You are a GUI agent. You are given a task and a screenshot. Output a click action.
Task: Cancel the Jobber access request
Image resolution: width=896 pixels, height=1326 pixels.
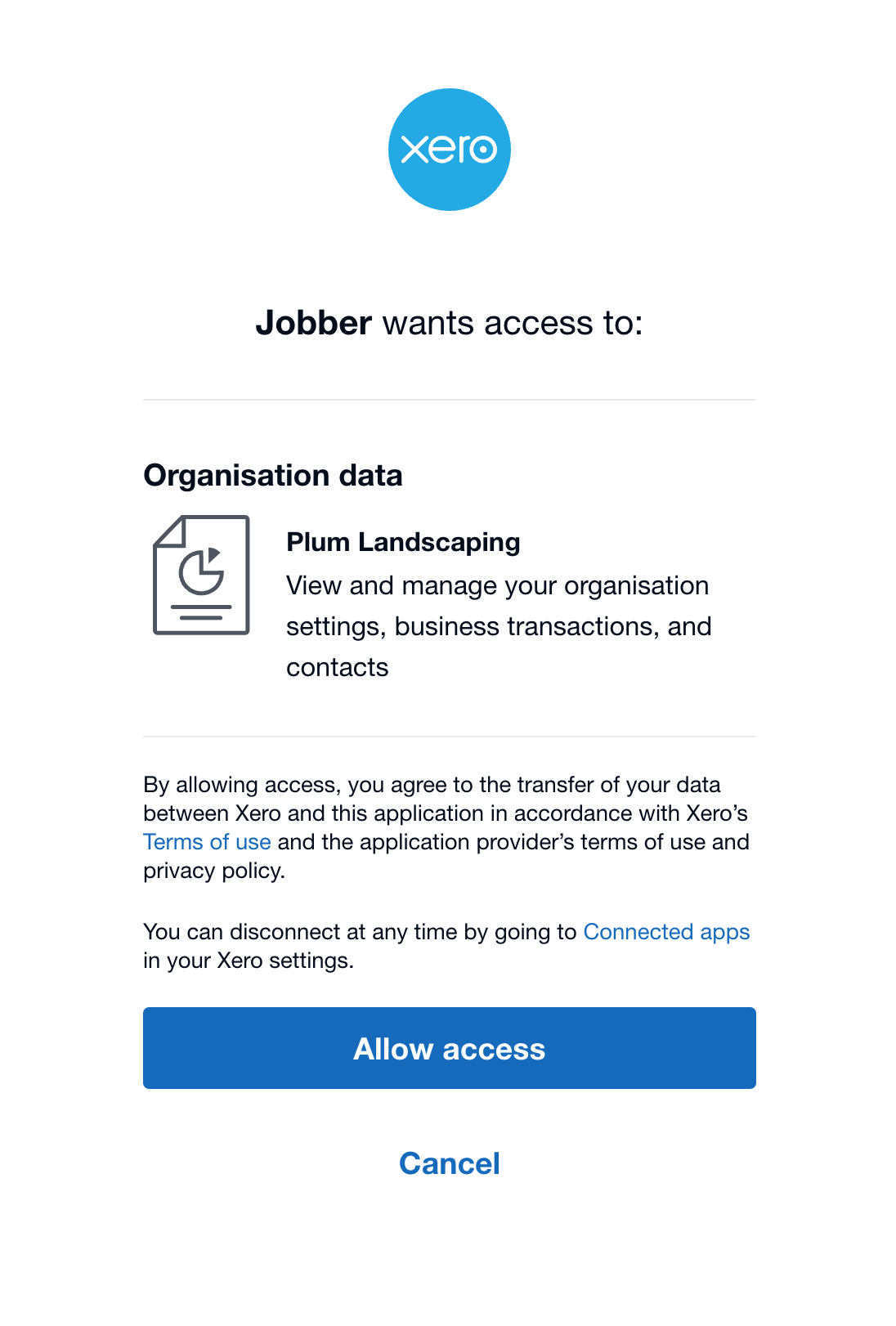[x=449, y=1163]
